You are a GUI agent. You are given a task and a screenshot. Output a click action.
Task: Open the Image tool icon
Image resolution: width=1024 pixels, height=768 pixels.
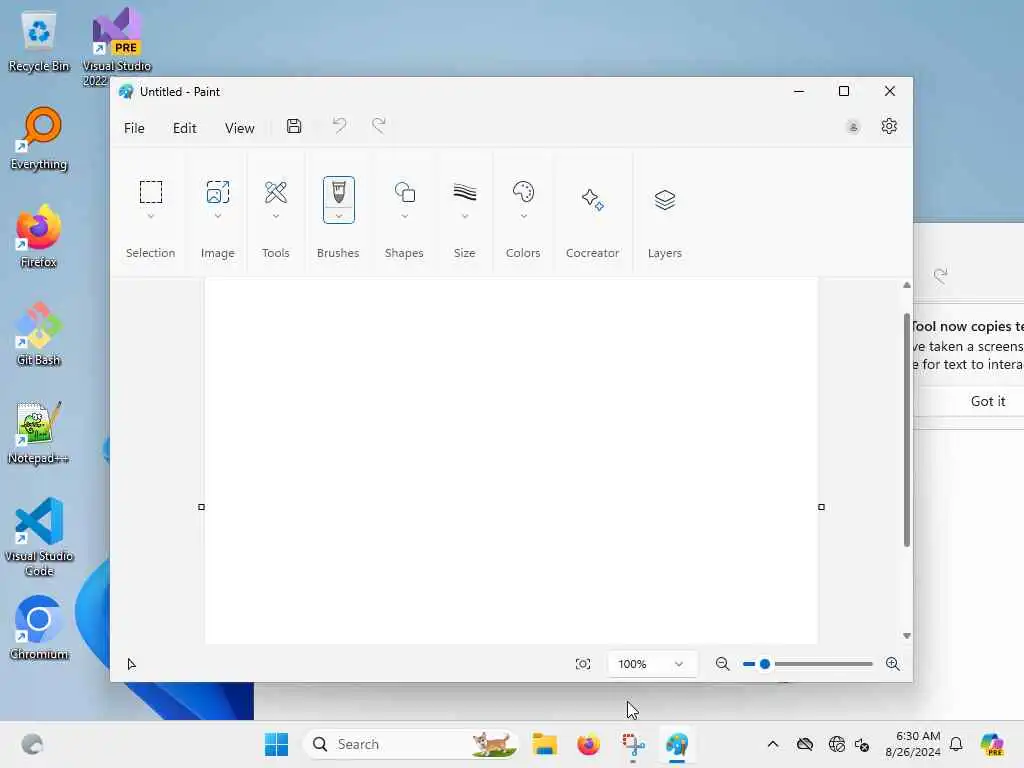217,192
